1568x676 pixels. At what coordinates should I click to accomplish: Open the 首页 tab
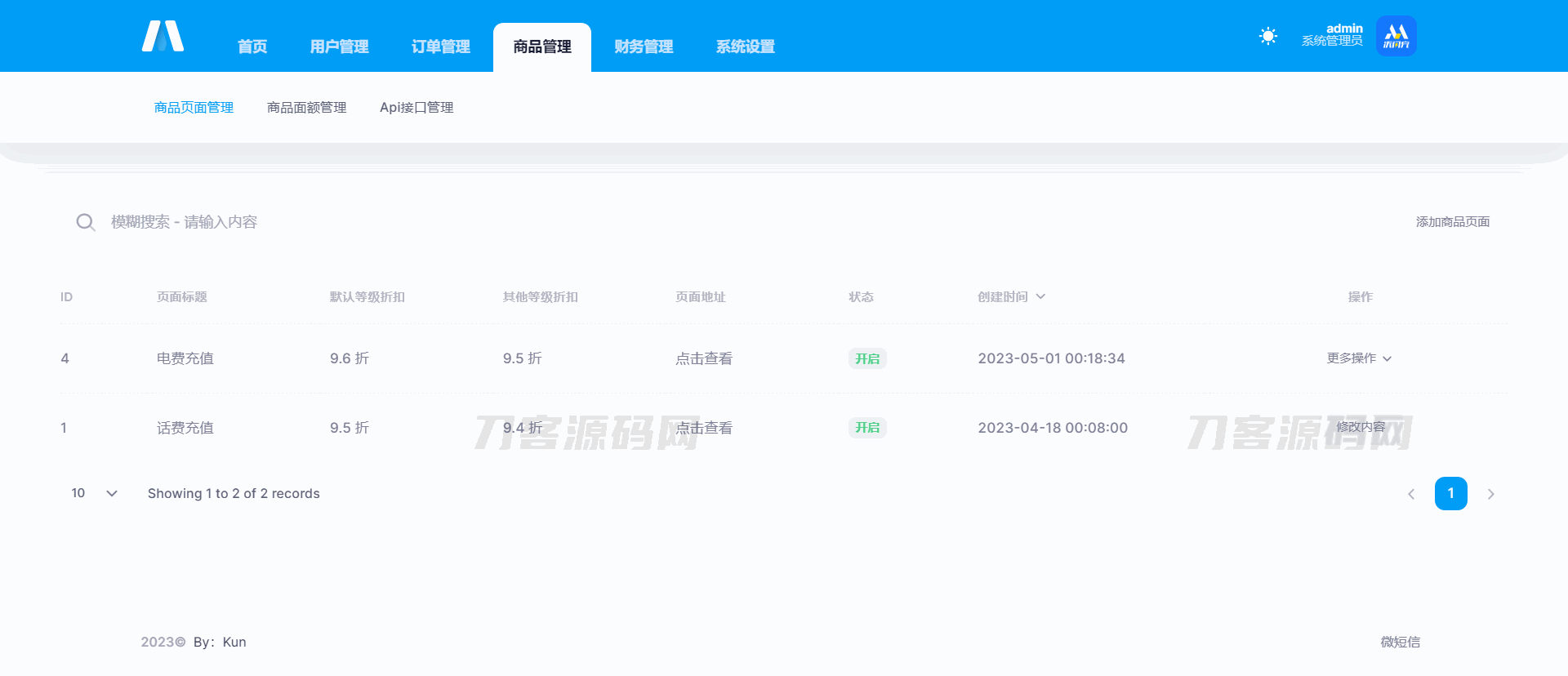[252, 47]
